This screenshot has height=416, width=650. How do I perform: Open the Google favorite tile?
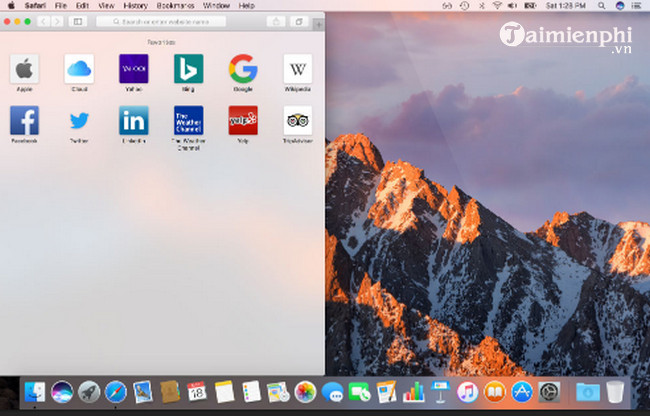click(x=242, y=69)
